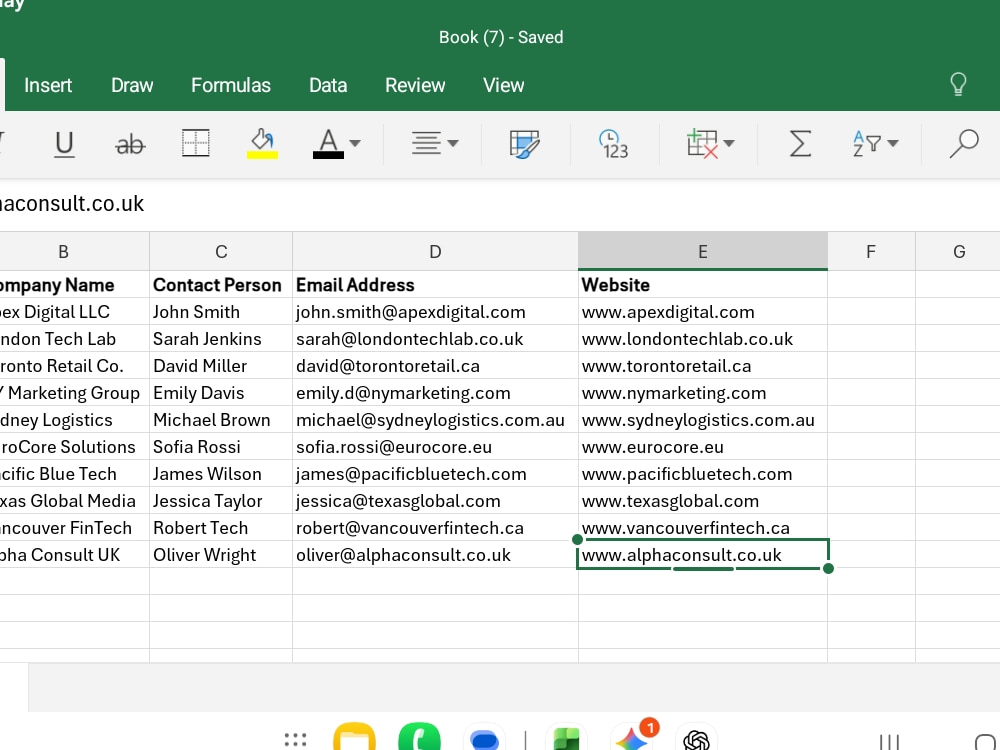Screen dimensions: 1000x750
Task: Open Tell Me lightbulb
Action: coord(958,84)
